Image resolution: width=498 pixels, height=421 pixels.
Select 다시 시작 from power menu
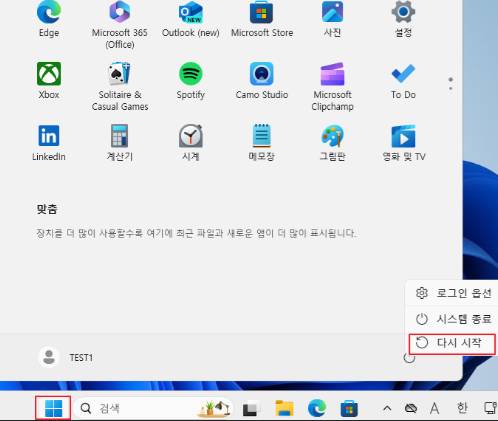click(452, 343)
